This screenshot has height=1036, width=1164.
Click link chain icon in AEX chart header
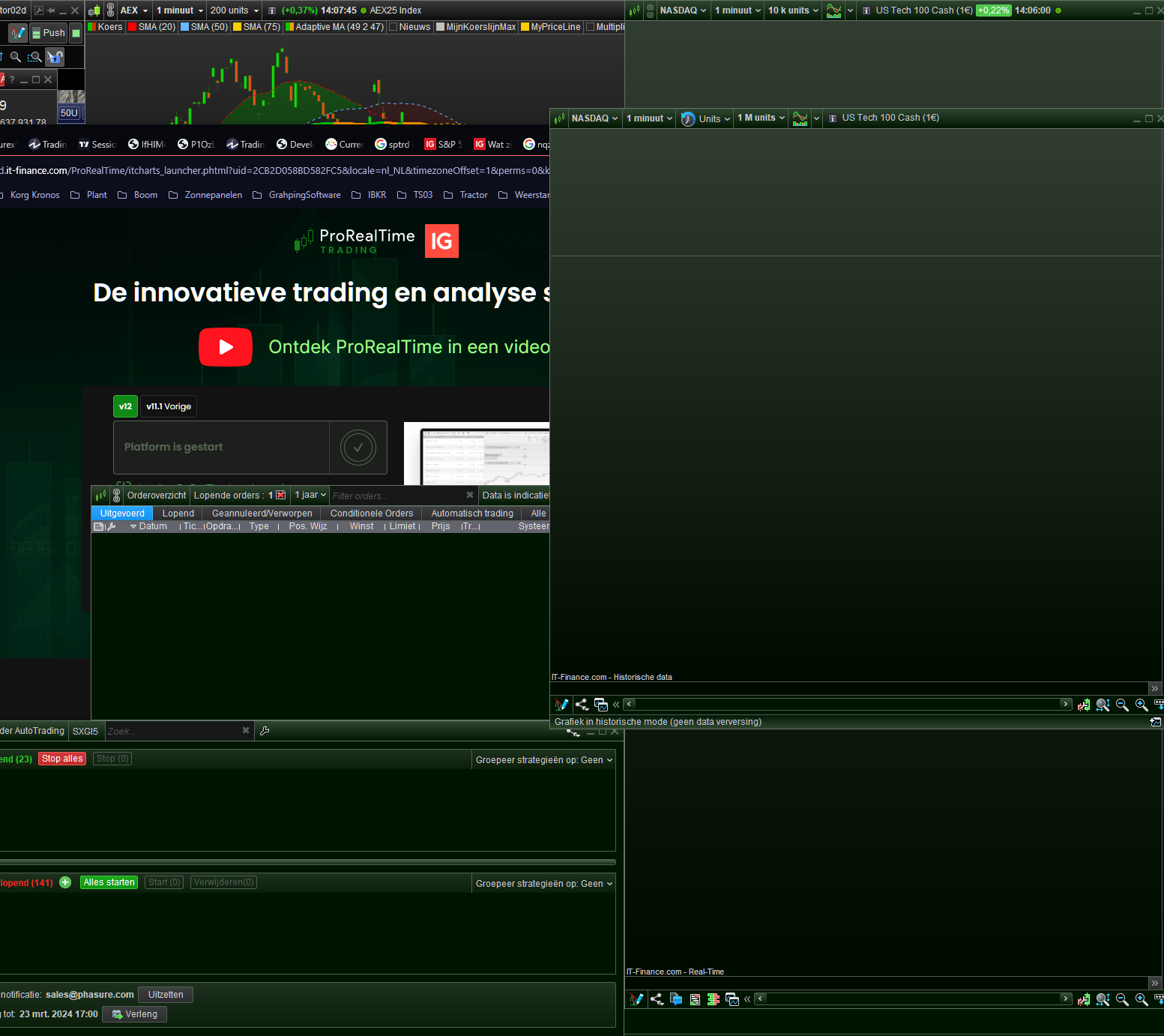point(111,10)
